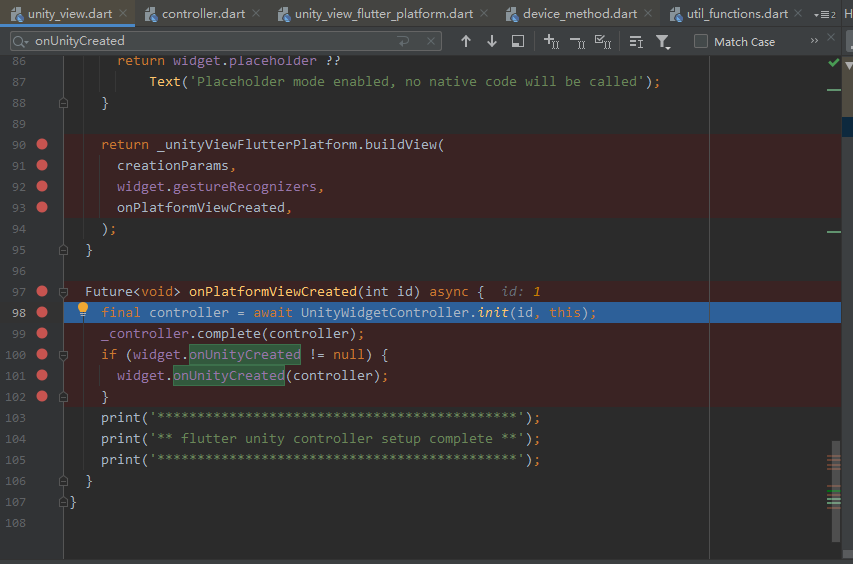853x564 pixels.
Task: Show the hidden tabs list dropdown
Action: click(824, 14)
